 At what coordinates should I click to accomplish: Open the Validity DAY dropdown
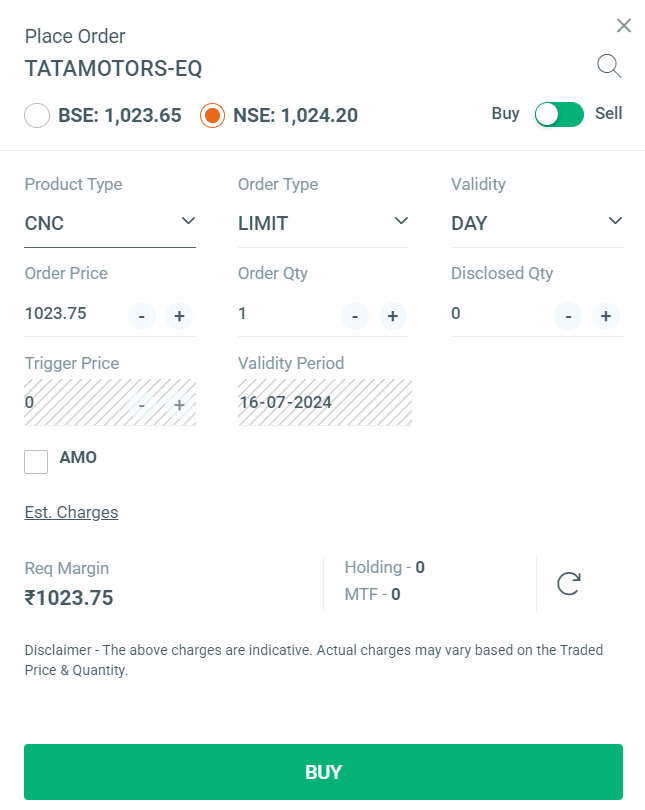[x=536, y=223]
